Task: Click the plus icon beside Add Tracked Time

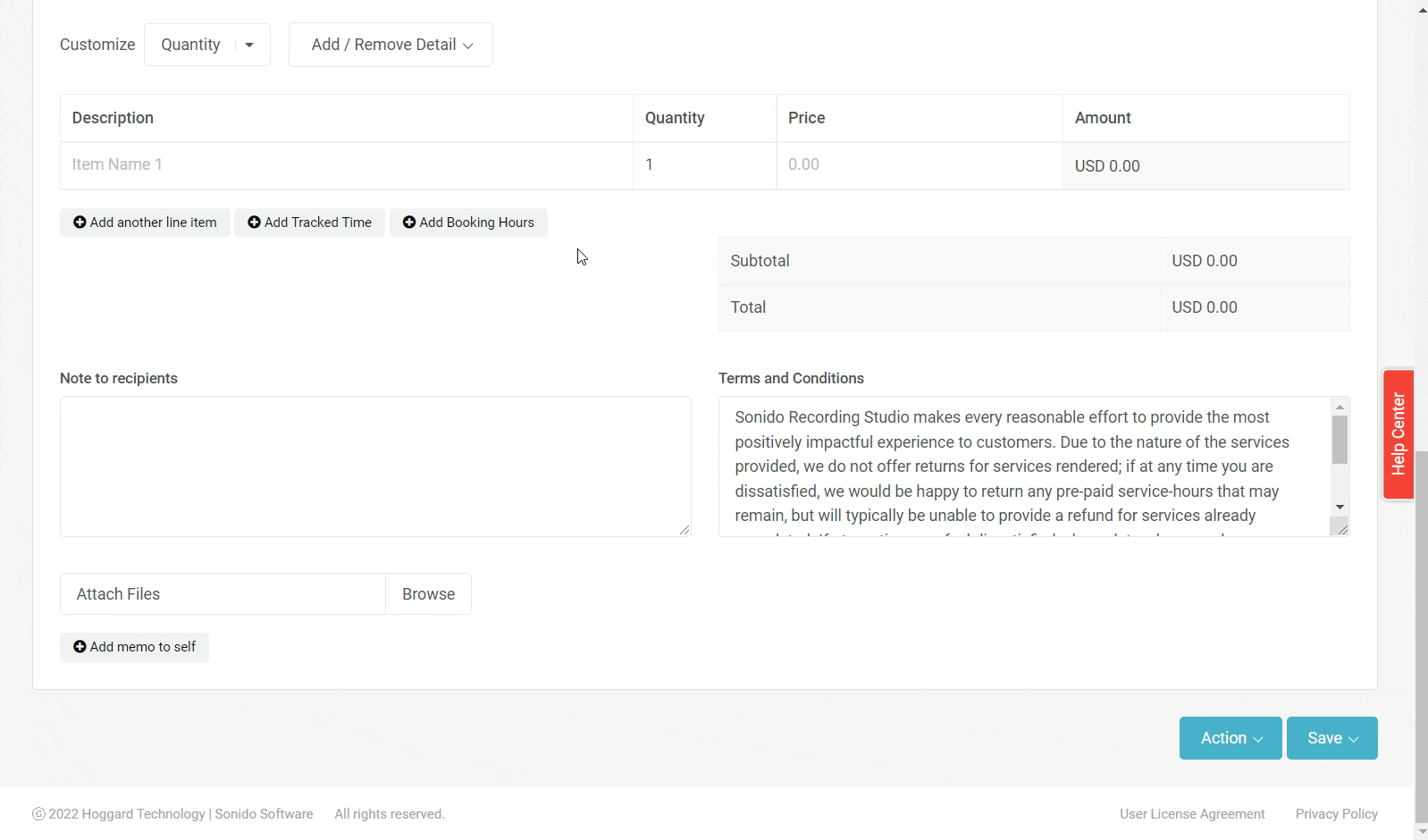Action: coord(254,223)
